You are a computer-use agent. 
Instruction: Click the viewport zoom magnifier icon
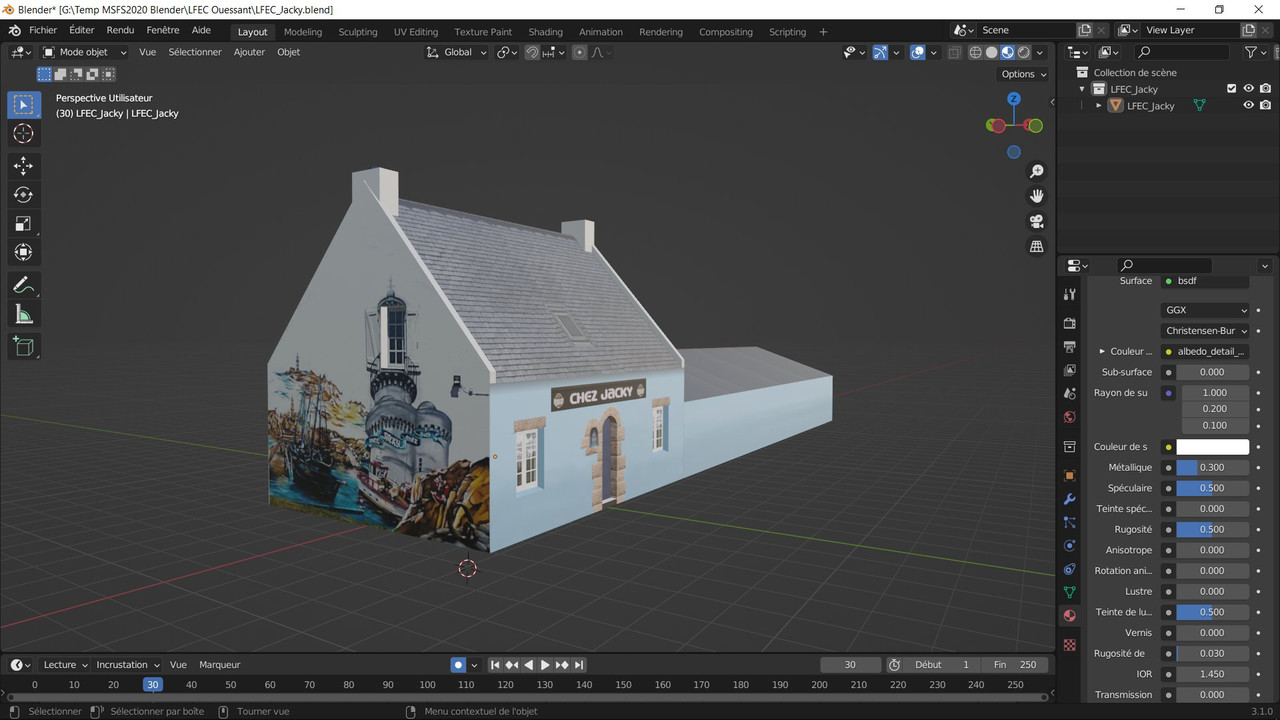[x=1037, y=172]
